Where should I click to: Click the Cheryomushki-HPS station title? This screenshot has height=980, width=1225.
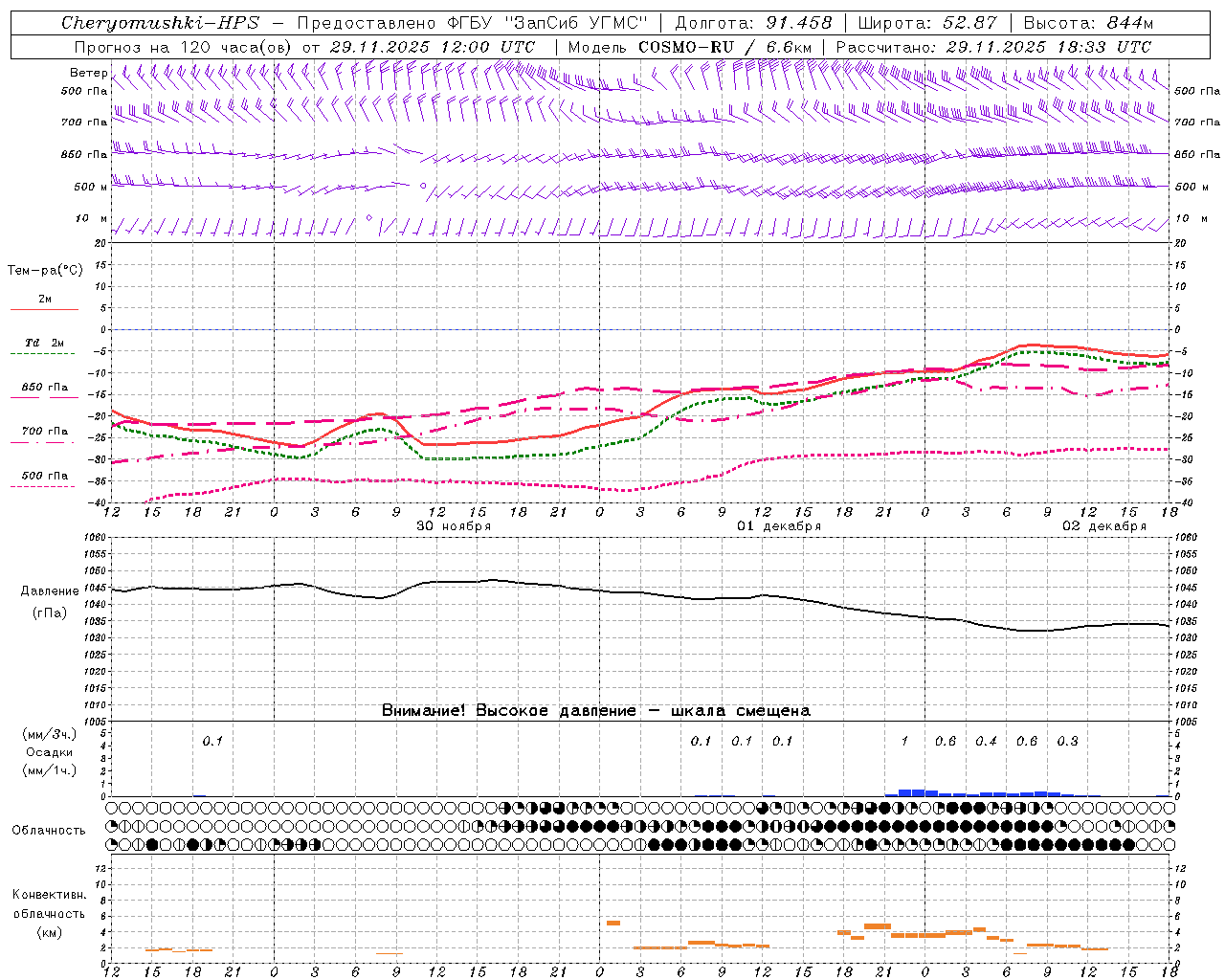coord(160,23)
